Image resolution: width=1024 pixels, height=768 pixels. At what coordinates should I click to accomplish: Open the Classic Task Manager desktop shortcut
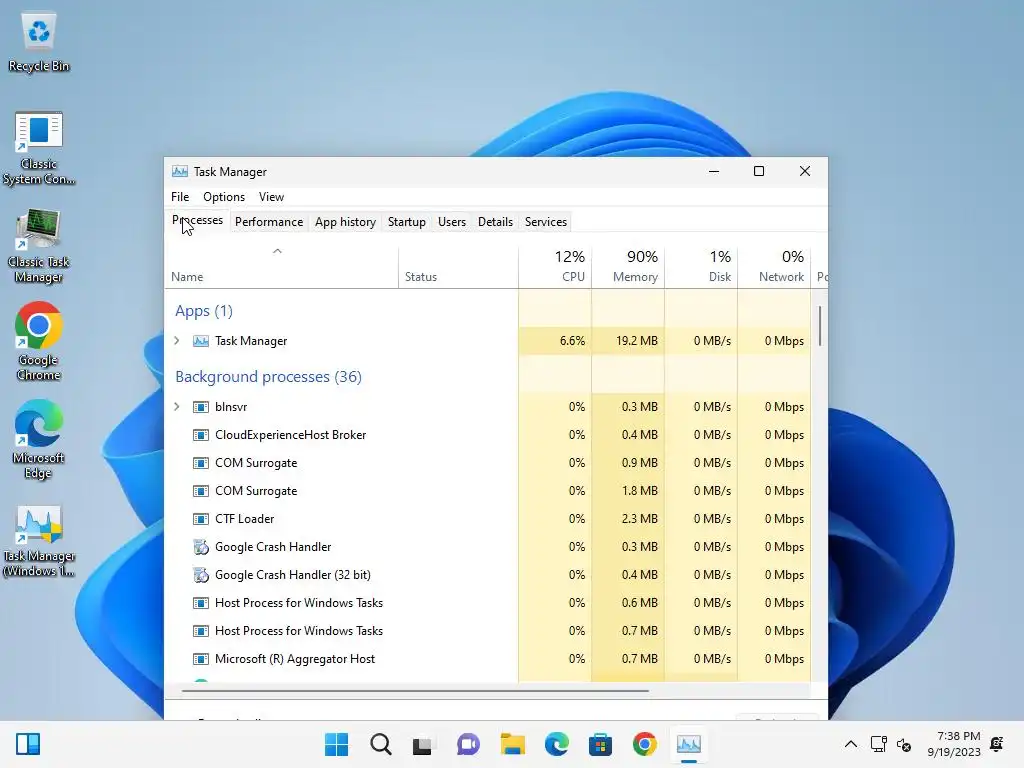39,246
